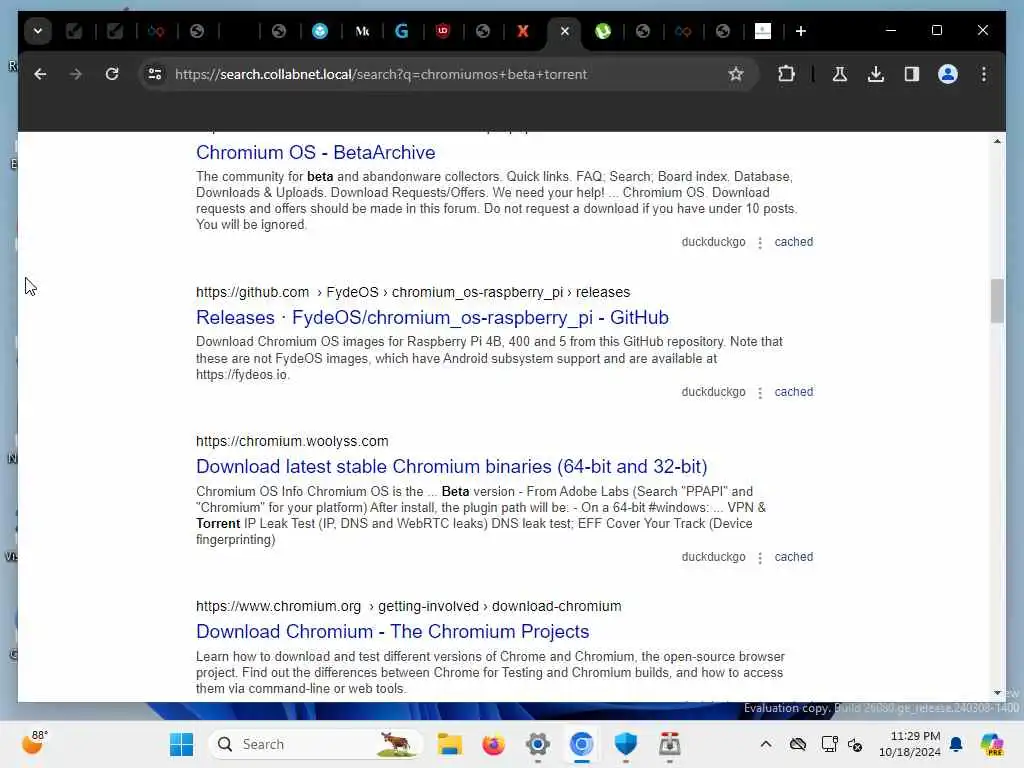View site information icon in address bar
The image size is (1024, 768).
[155, 74]
